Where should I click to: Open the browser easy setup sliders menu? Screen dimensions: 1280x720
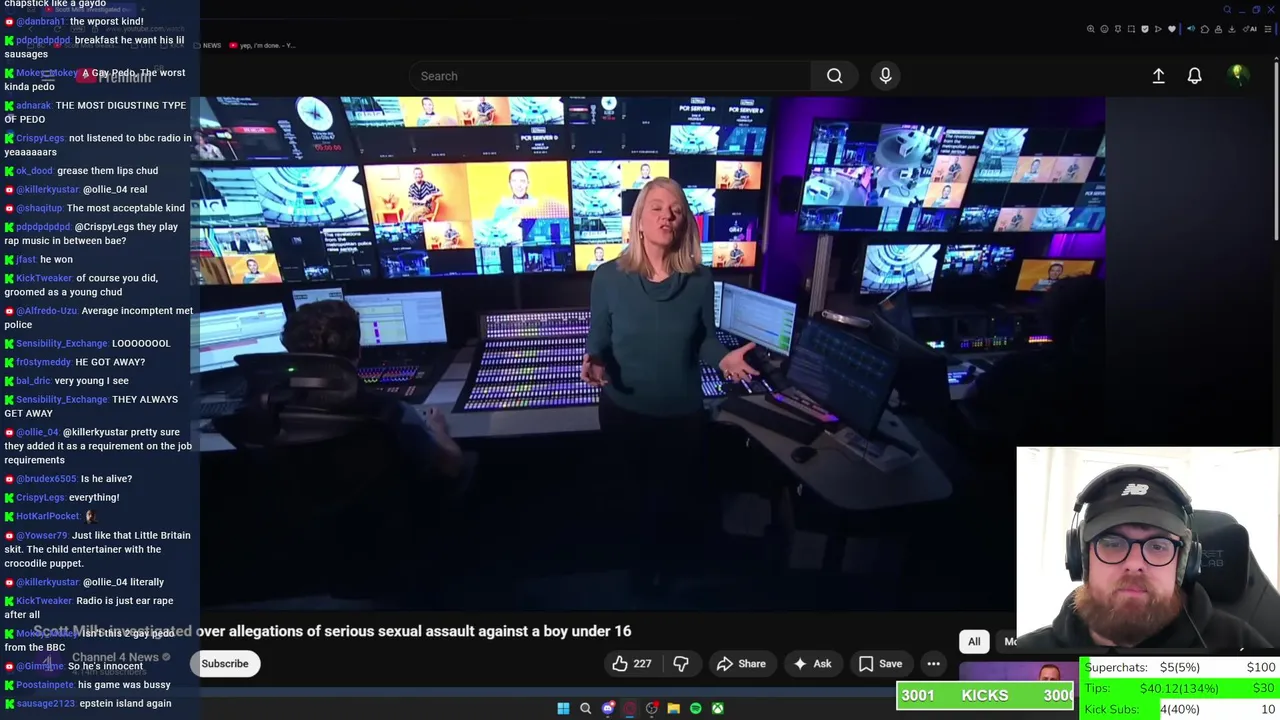[x=1267, y=29]
